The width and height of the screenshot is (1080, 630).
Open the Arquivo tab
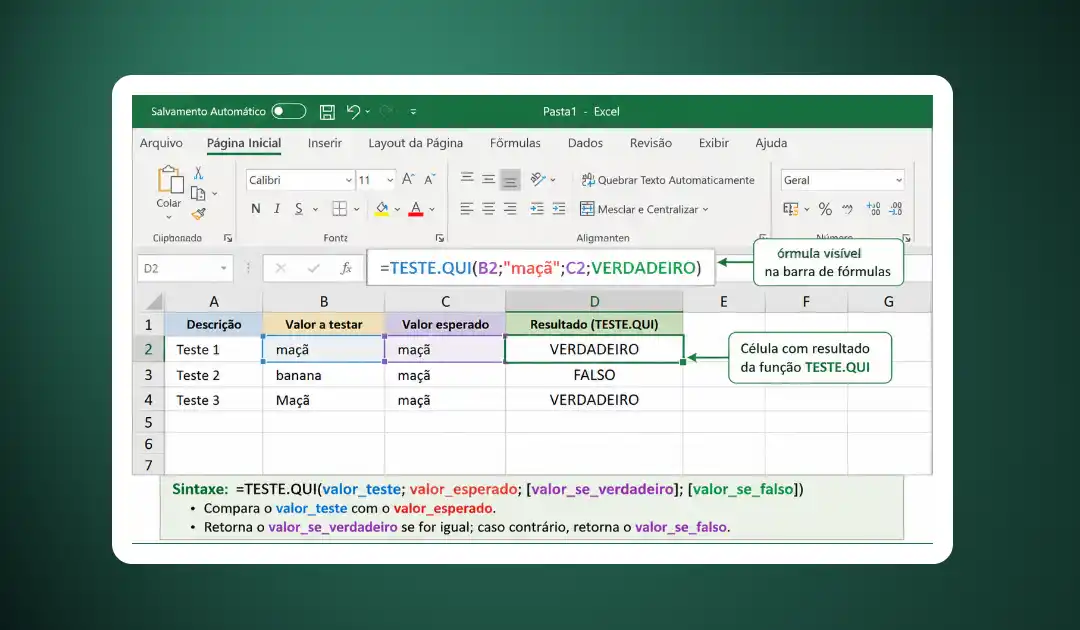[161, 143]
